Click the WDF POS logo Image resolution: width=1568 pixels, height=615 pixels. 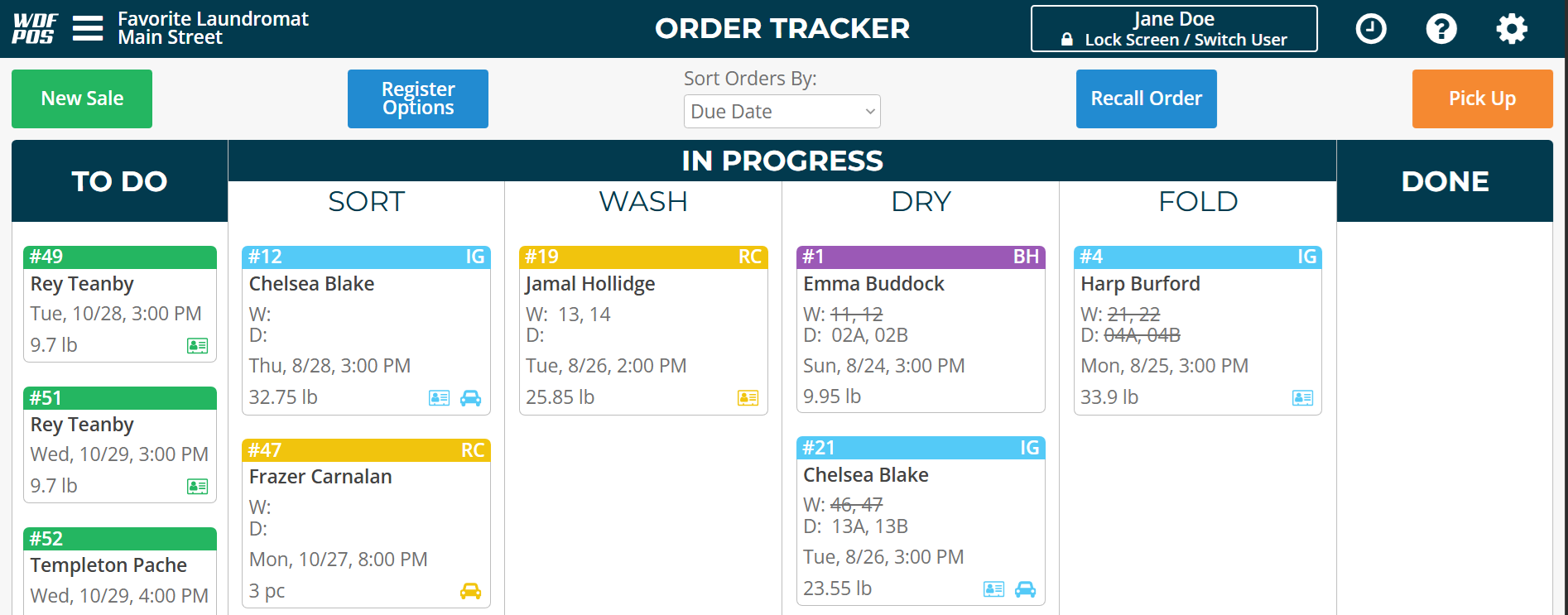point(33,26)
